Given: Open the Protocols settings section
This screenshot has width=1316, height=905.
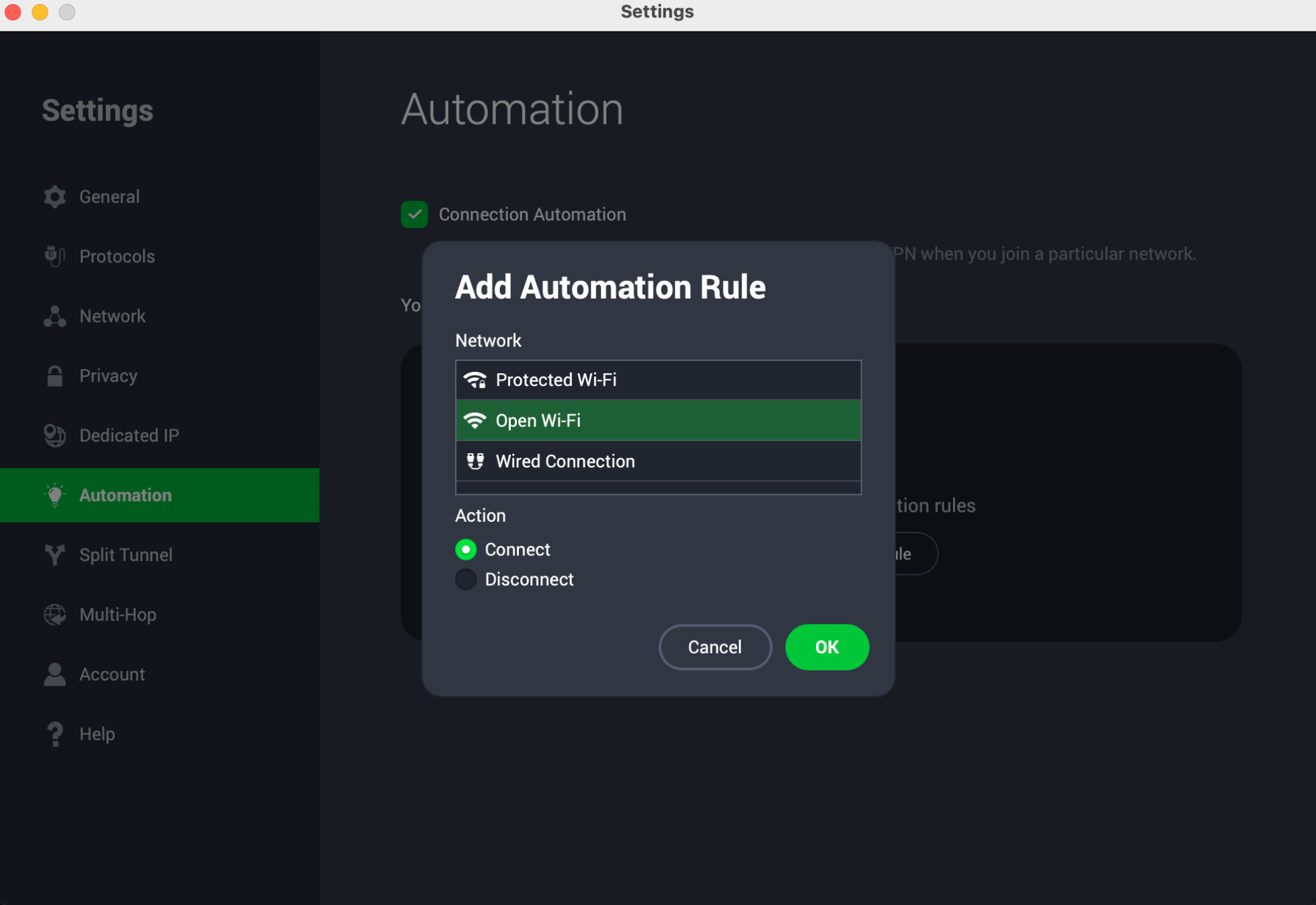Looking at the screenshot, I should tap(160, 256).
